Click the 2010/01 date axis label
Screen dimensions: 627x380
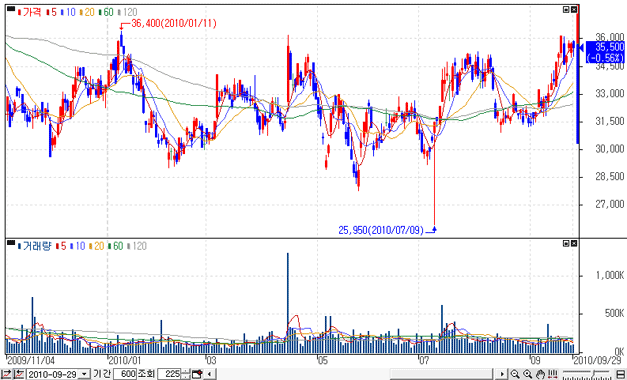click(125, 360)
